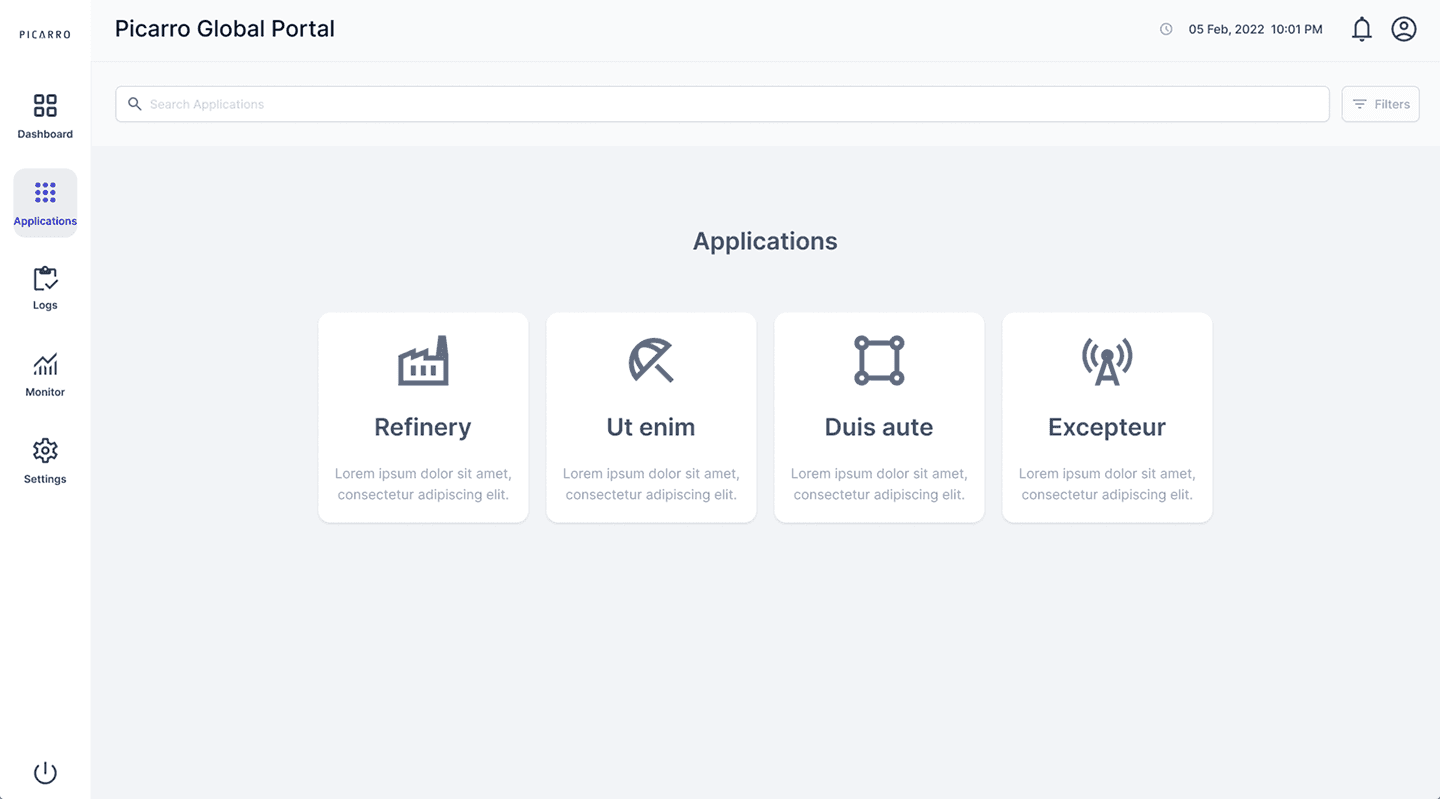
Task: Click the Settings label in sidebar
Action: click(x=45, y=479)
